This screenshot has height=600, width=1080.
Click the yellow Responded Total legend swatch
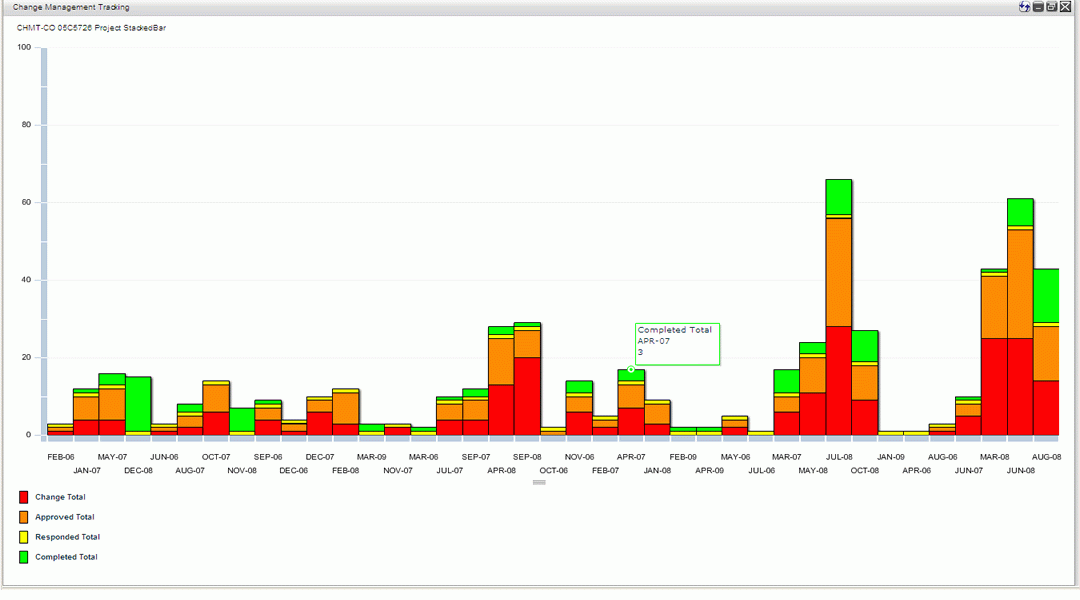pyautogui.click(x=24, y=537)
